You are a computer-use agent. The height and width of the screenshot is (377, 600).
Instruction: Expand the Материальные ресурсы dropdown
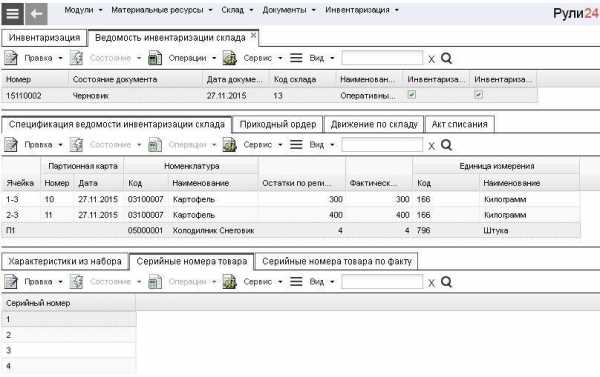point(161,10)
